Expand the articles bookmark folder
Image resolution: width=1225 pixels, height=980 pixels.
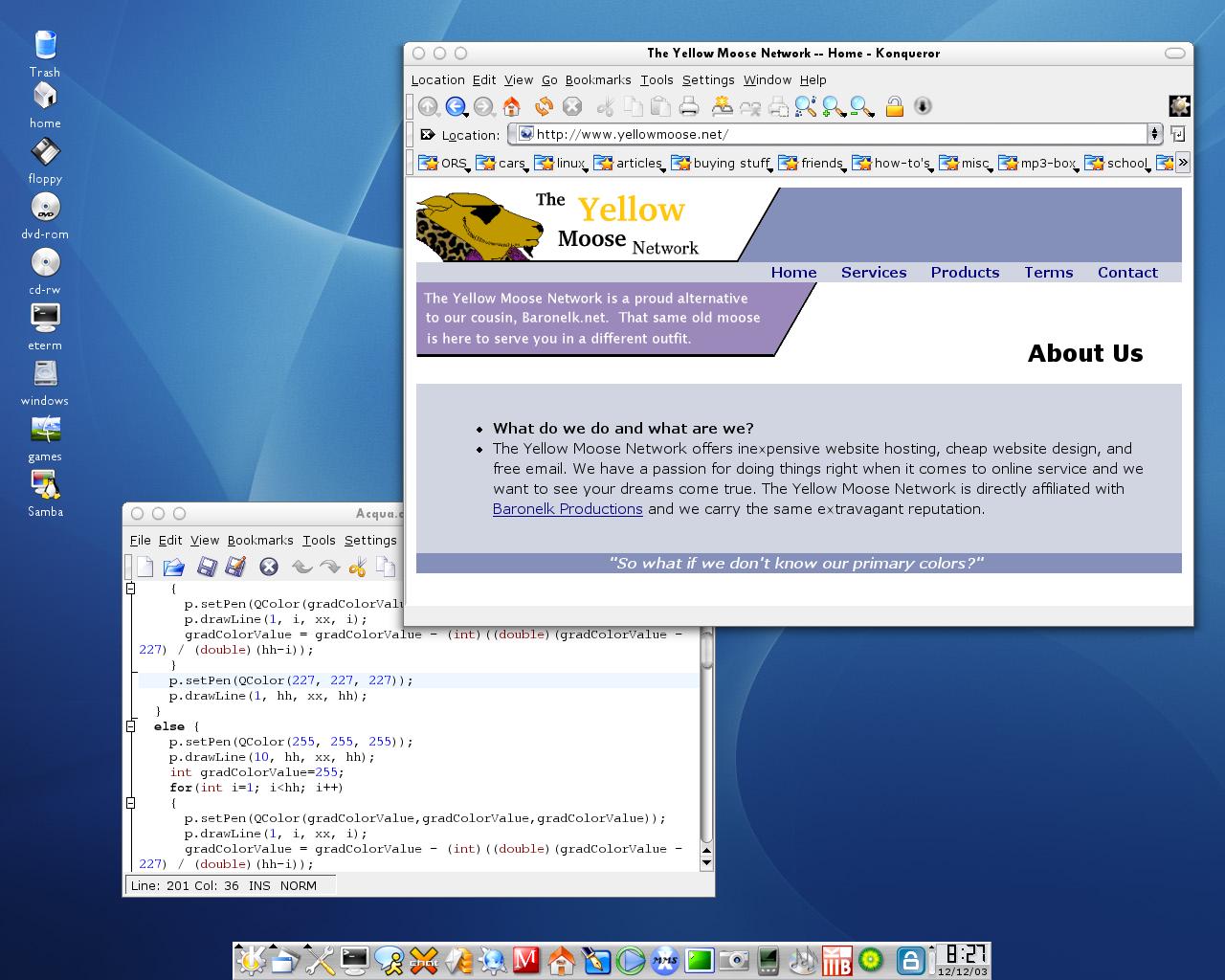tap(630, 163)
